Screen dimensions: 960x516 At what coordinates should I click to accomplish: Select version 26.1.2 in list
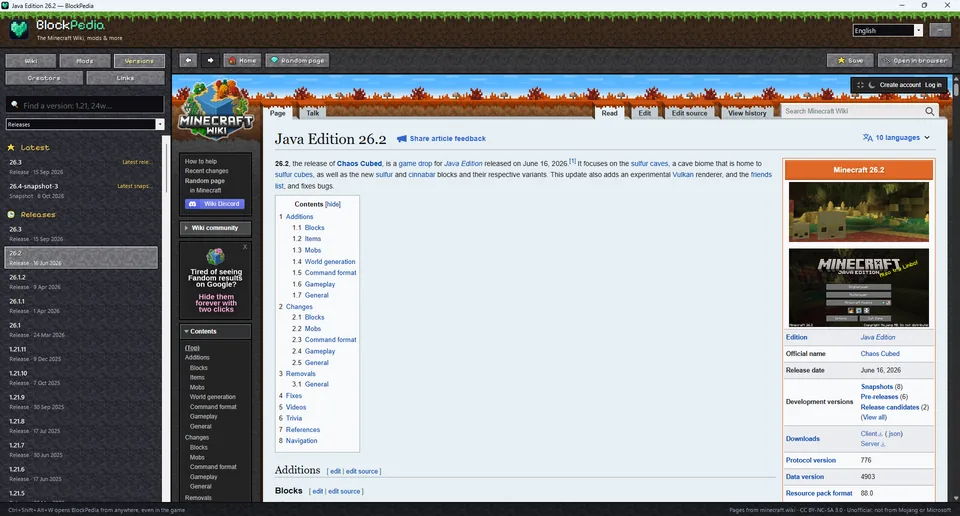[x=81, y=282]
